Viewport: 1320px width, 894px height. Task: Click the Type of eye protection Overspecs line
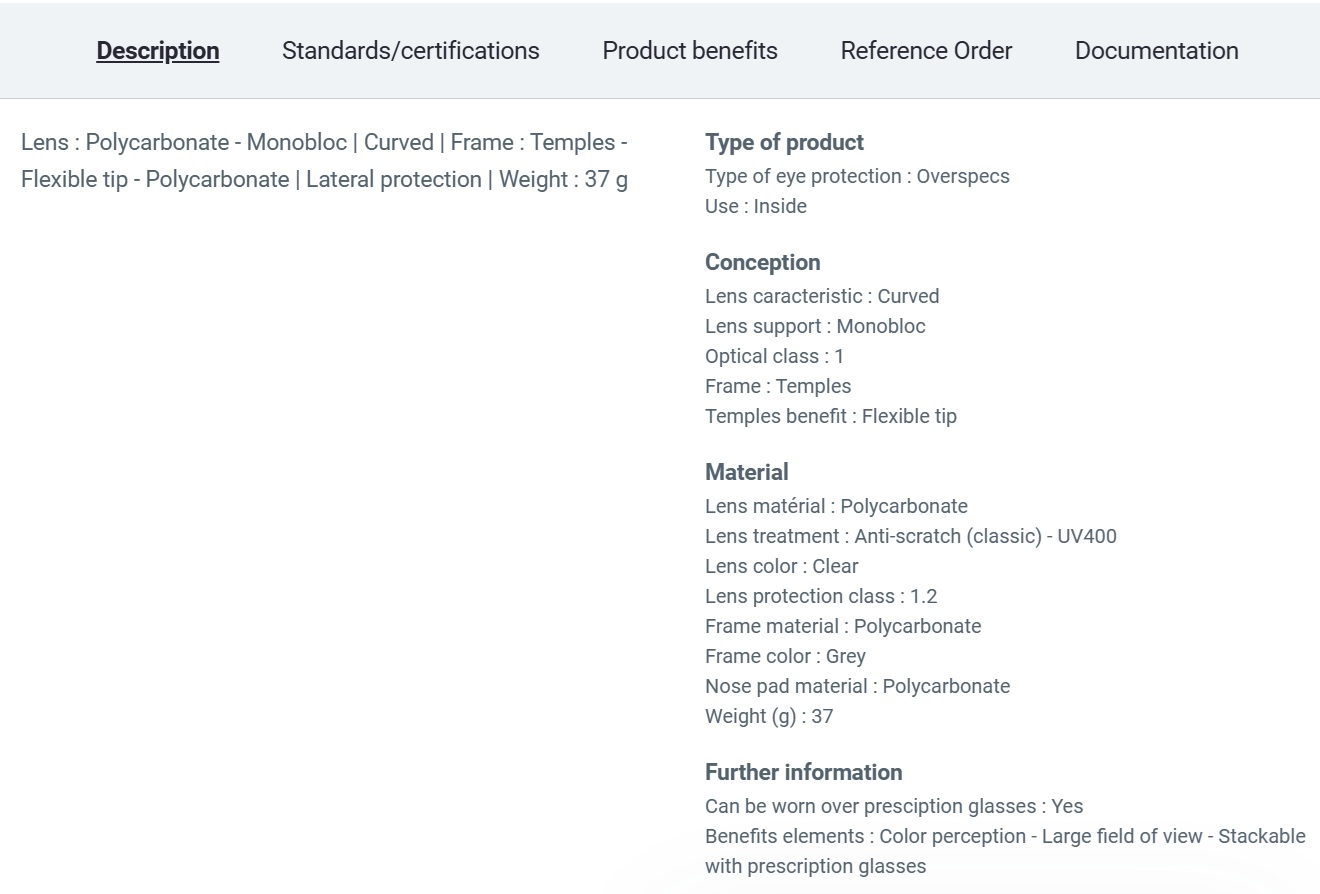(x=857, y=176)
